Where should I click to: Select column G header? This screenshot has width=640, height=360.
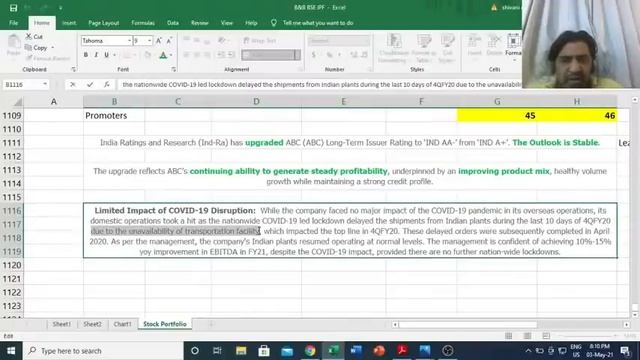coord(497,102)
